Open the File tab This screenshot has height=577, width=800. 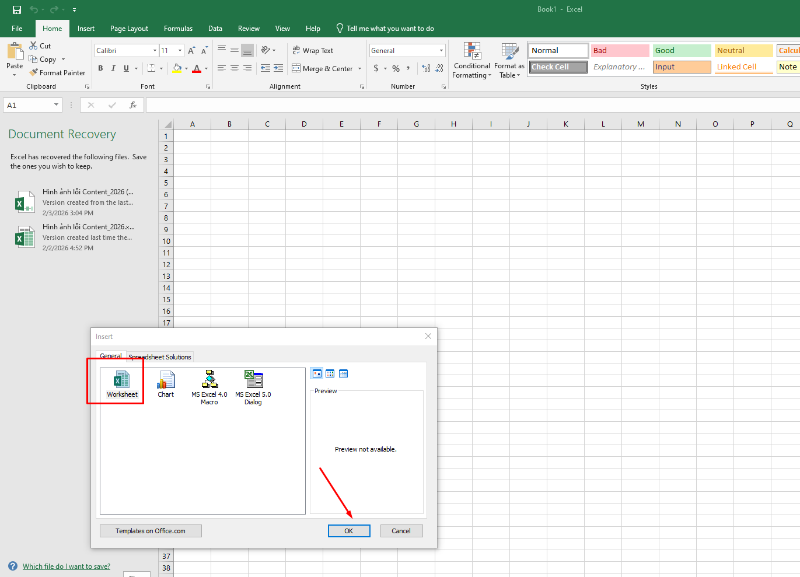coord(17,29)
